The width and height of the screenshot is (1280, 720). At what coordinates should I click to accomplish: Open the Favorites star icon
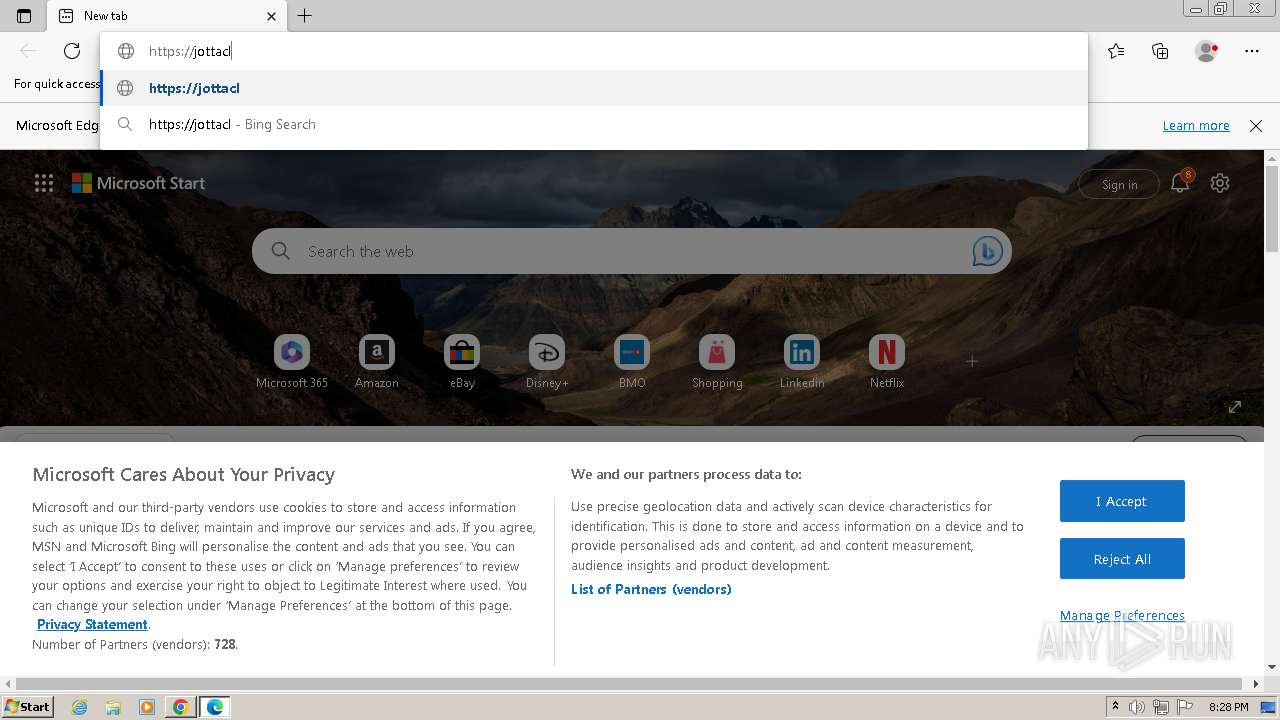(1116, 51)
